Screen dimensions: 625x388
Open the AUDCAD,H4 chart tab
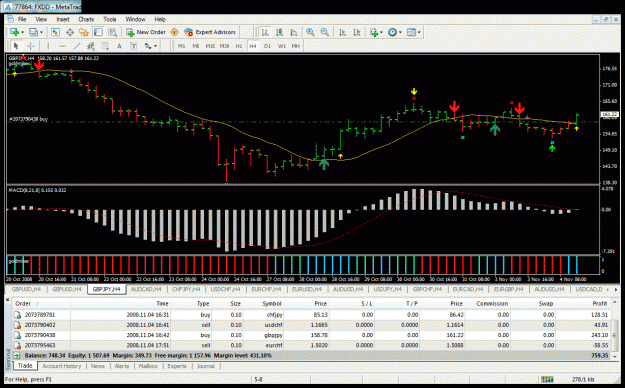[146, 289]
